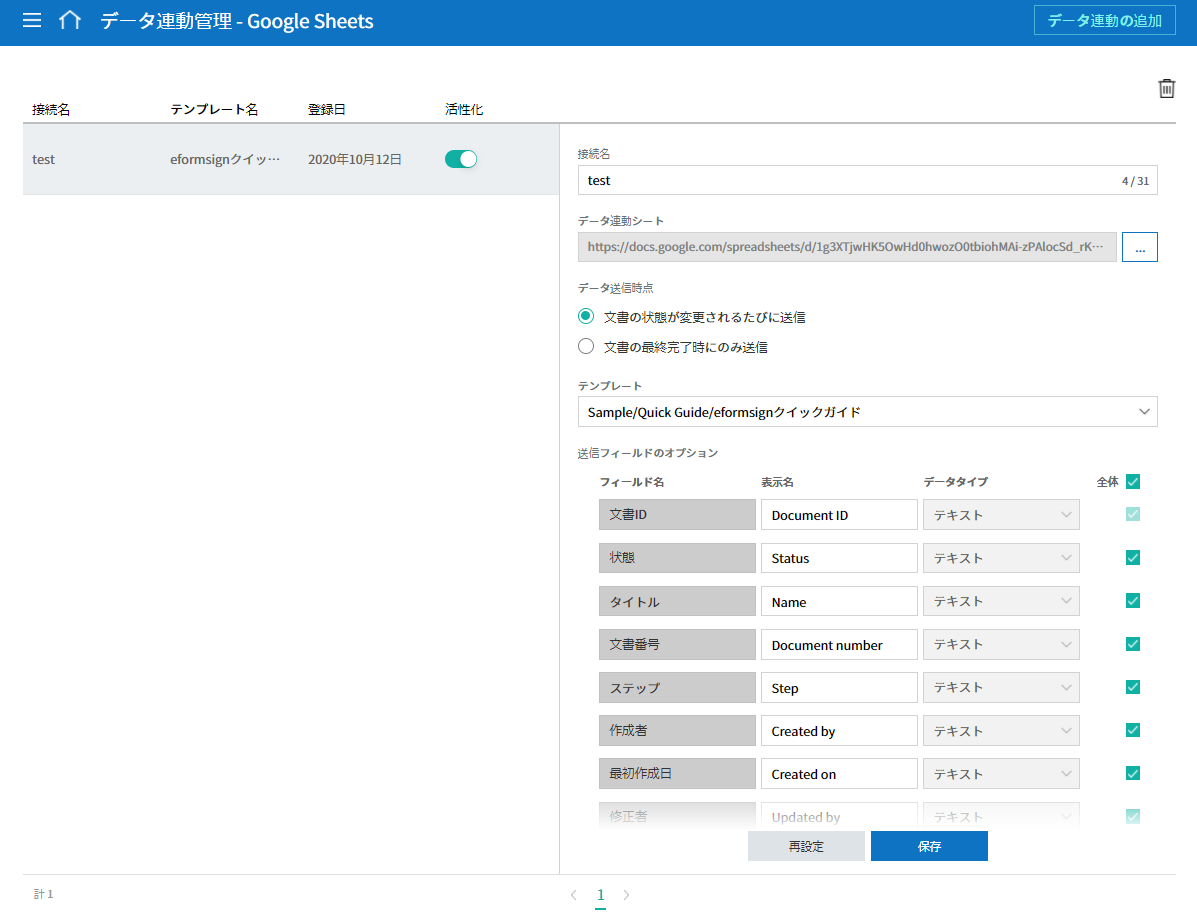Edit the Name display name field
Image resolution: width=1197 pixels, height=919 pixels.
coord(839,601)
